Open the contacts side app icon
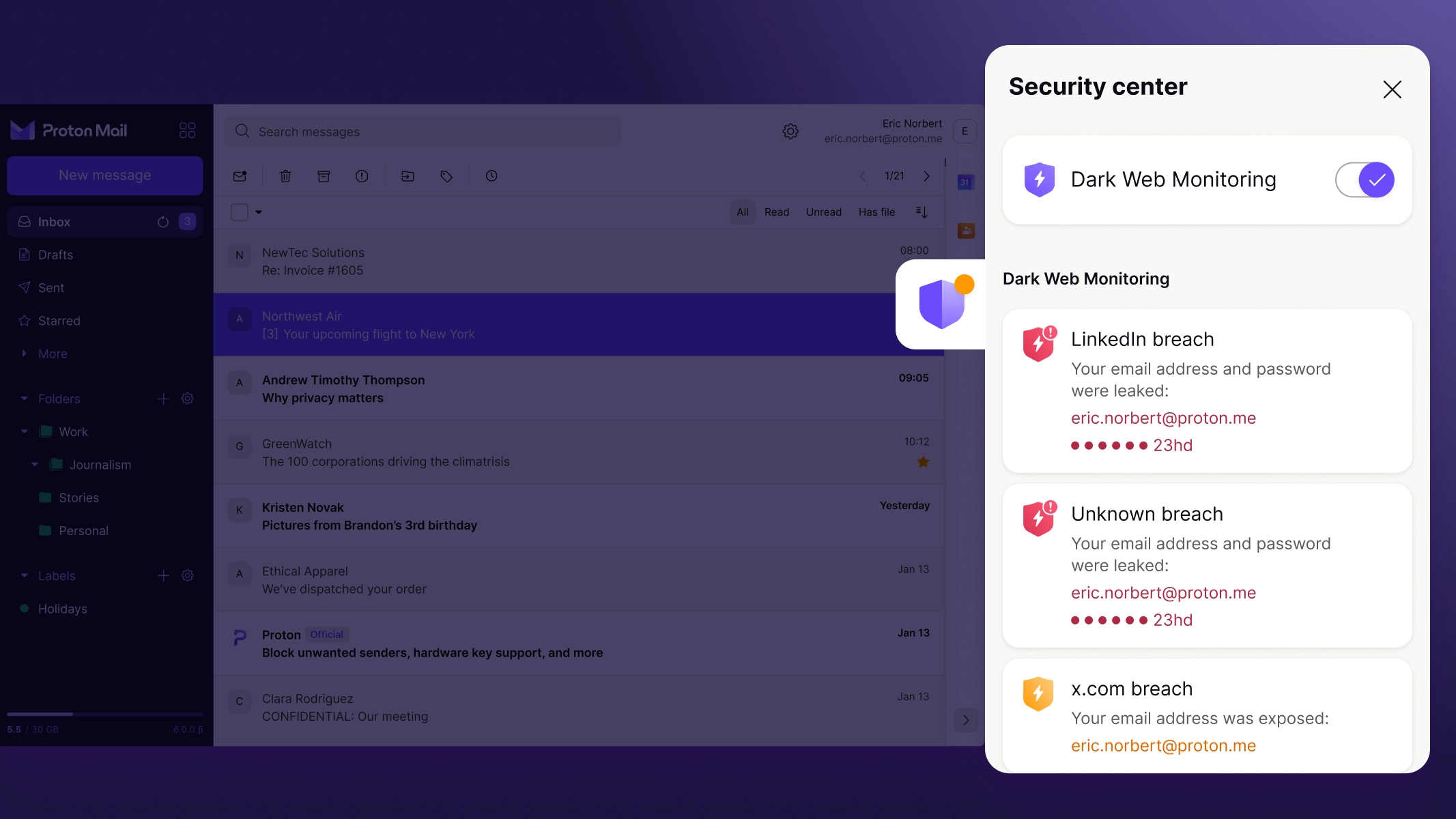 (966, 231)
